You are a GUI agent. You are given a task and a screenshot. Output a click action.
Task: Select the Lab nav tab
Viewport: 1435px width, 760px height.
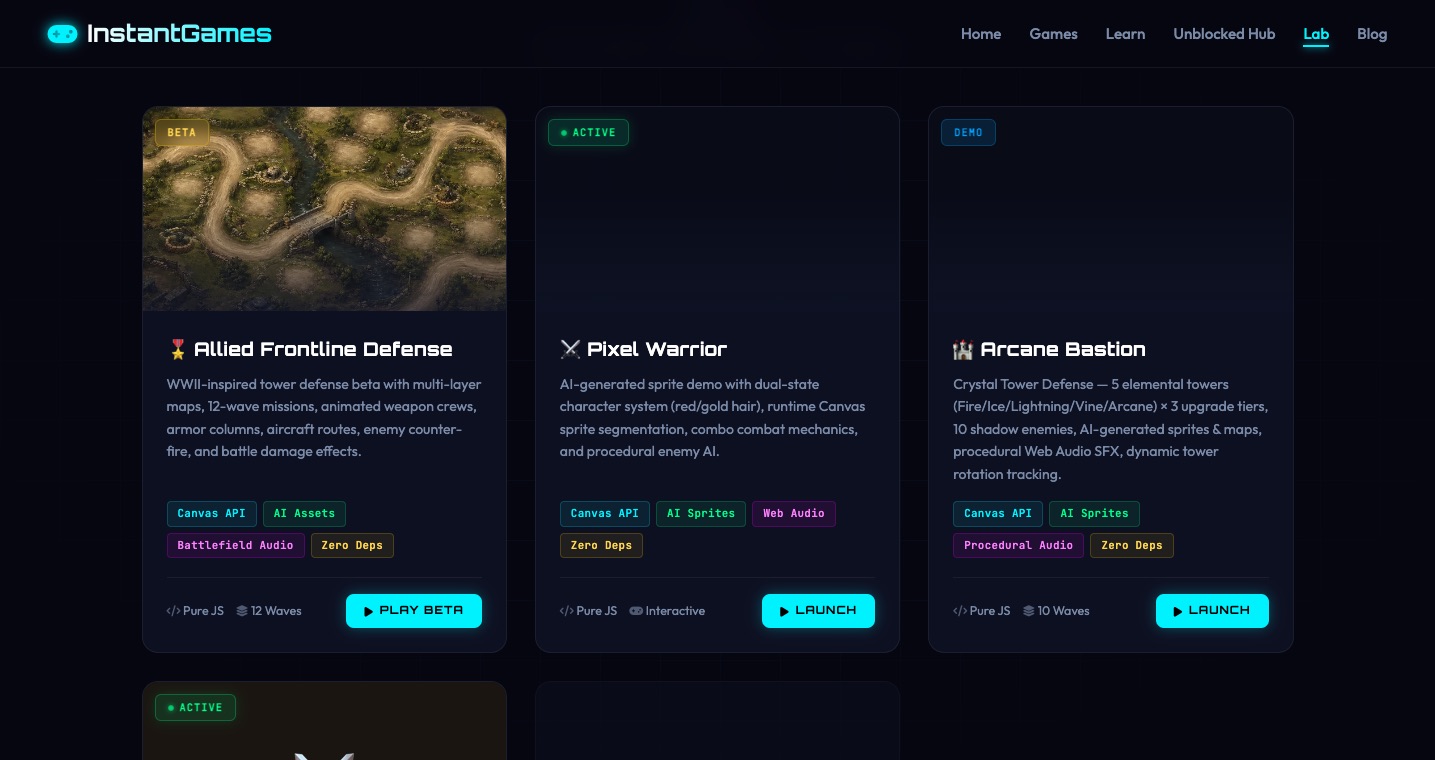click(1316, 34)
